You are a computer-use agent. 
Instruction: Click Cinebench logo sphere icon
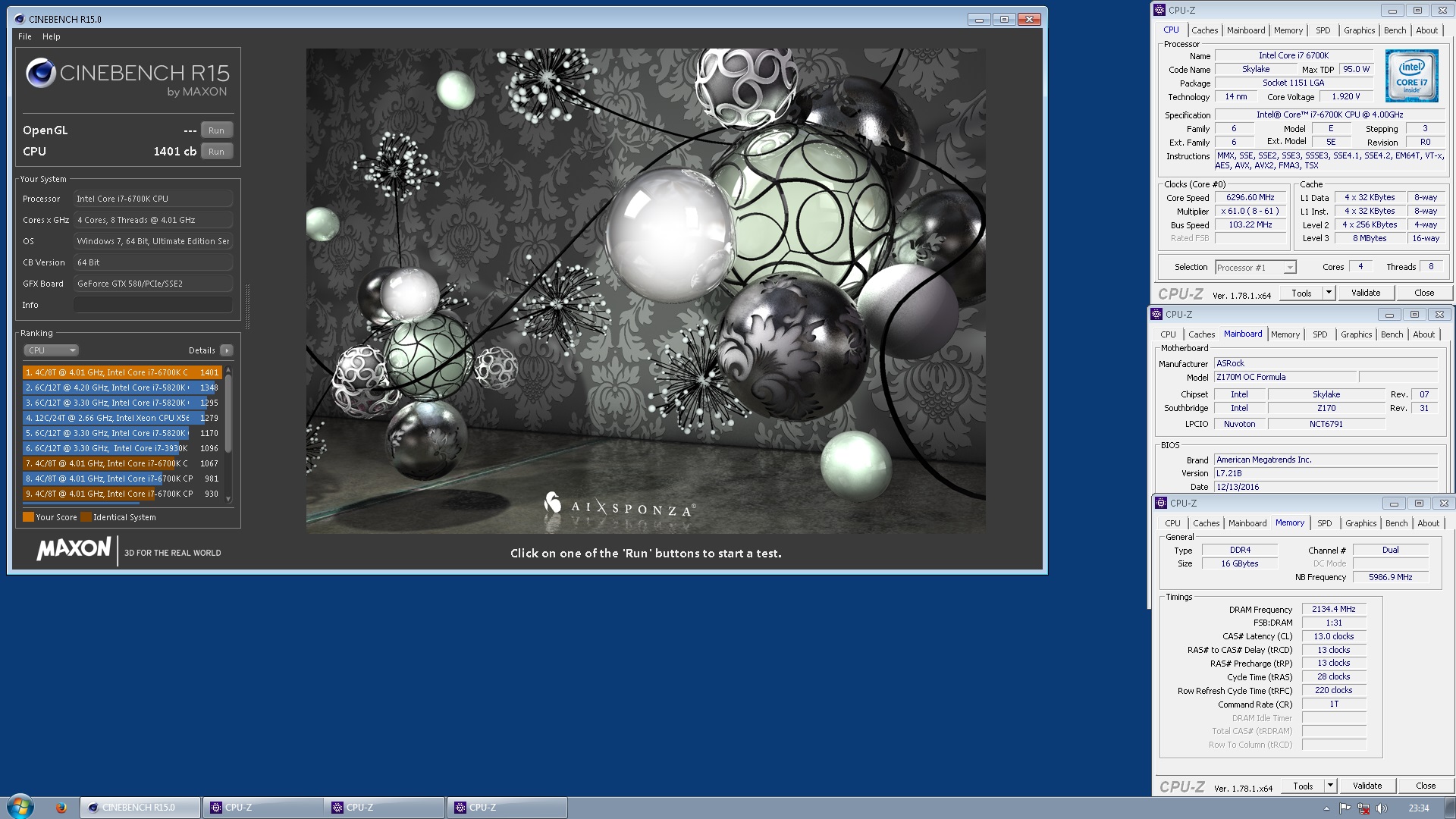(x=40, y=73)
